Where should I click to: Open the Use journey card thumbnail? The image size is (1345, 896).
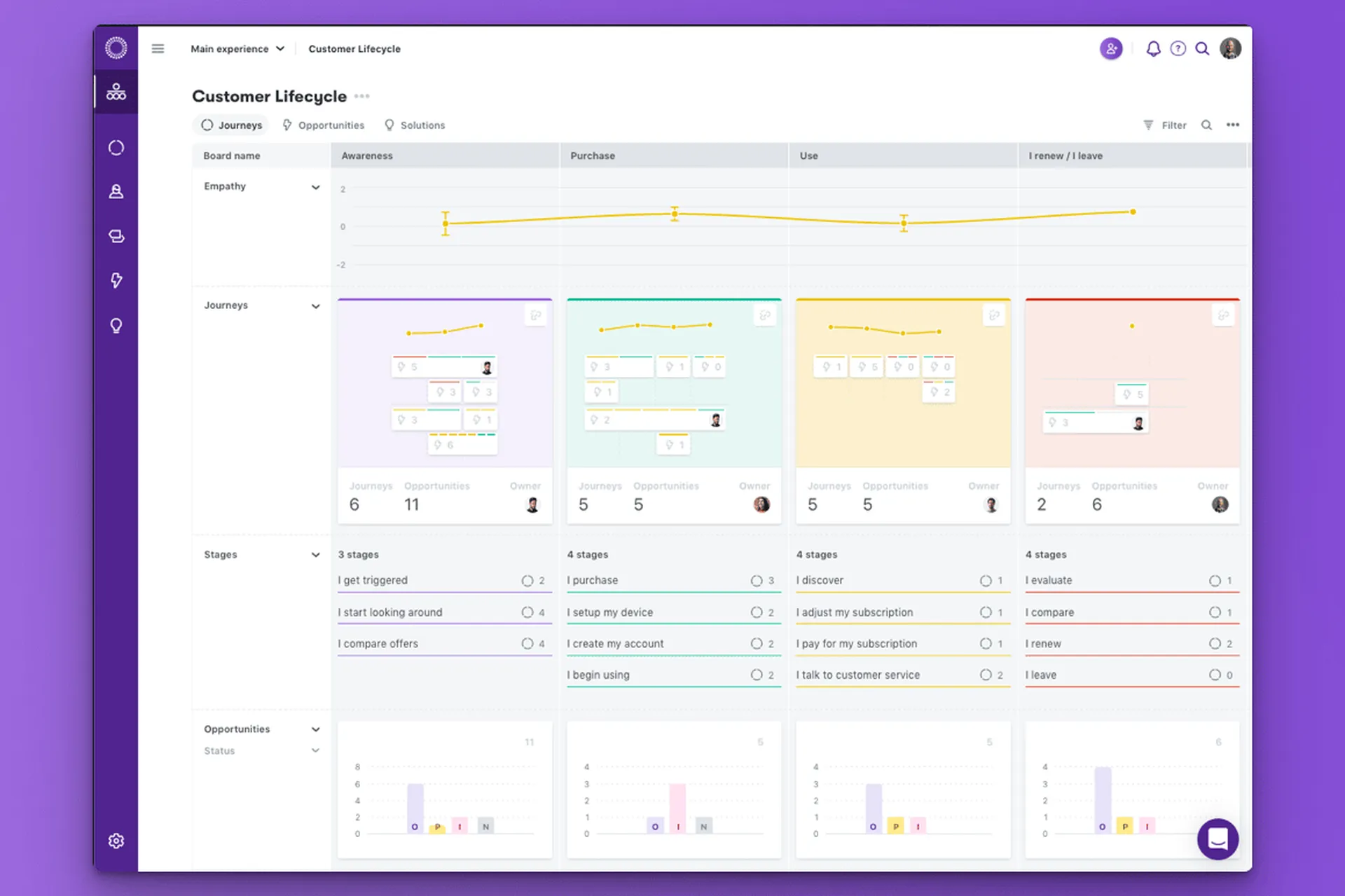point(903,383)
